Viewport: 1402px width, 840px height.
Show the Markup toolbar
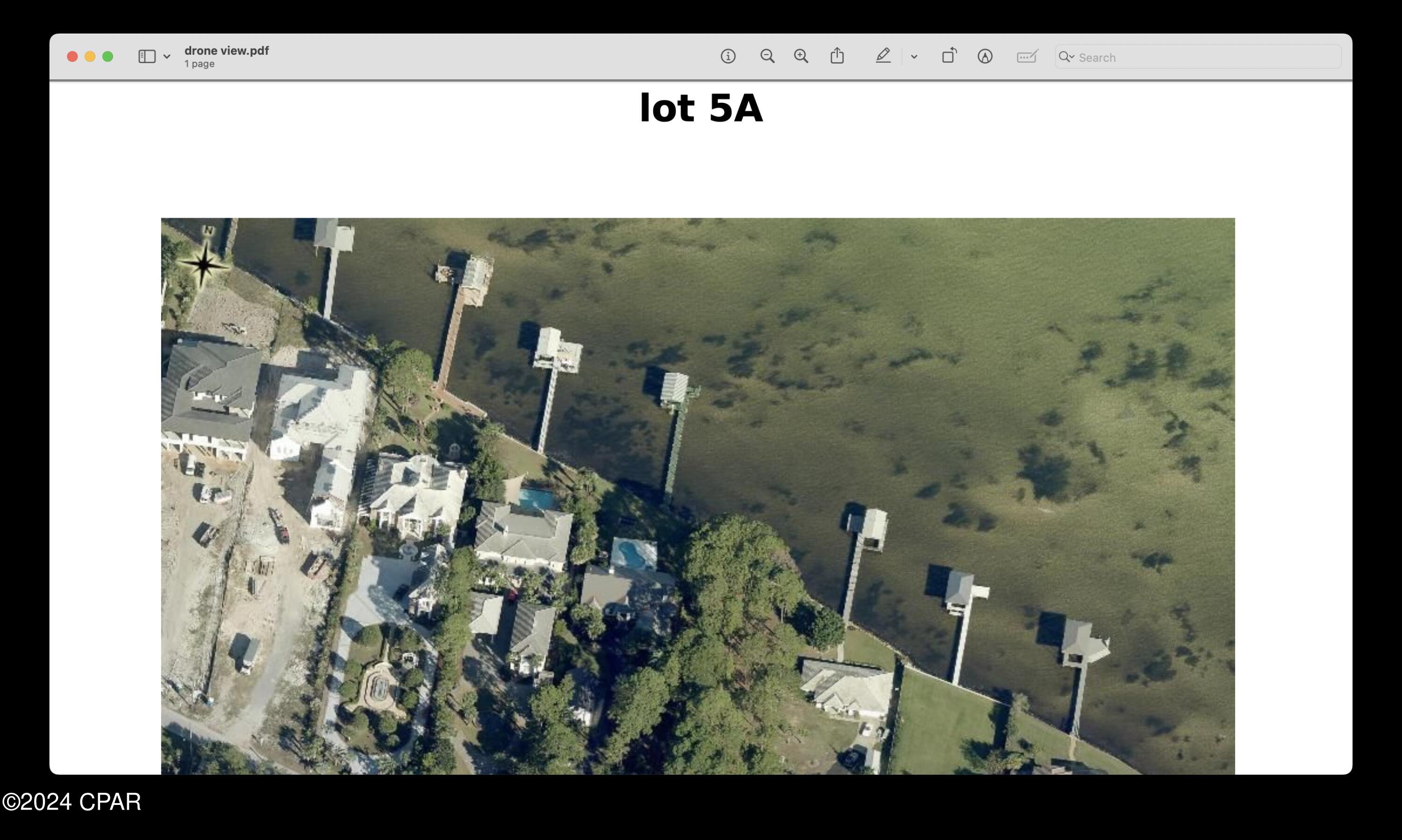point(985,56)
